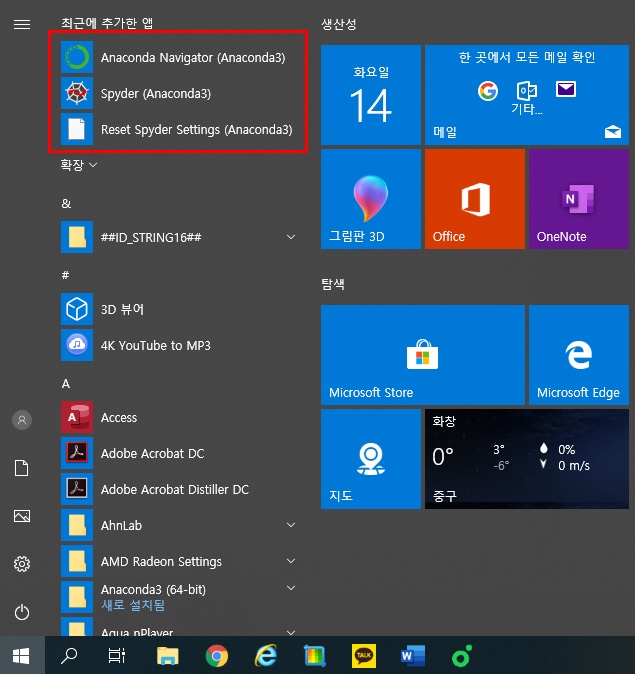Launch 4K YouTube to MP3
Image resolution: width=635 pixels, height=674 pixels.
pos(180,345)
